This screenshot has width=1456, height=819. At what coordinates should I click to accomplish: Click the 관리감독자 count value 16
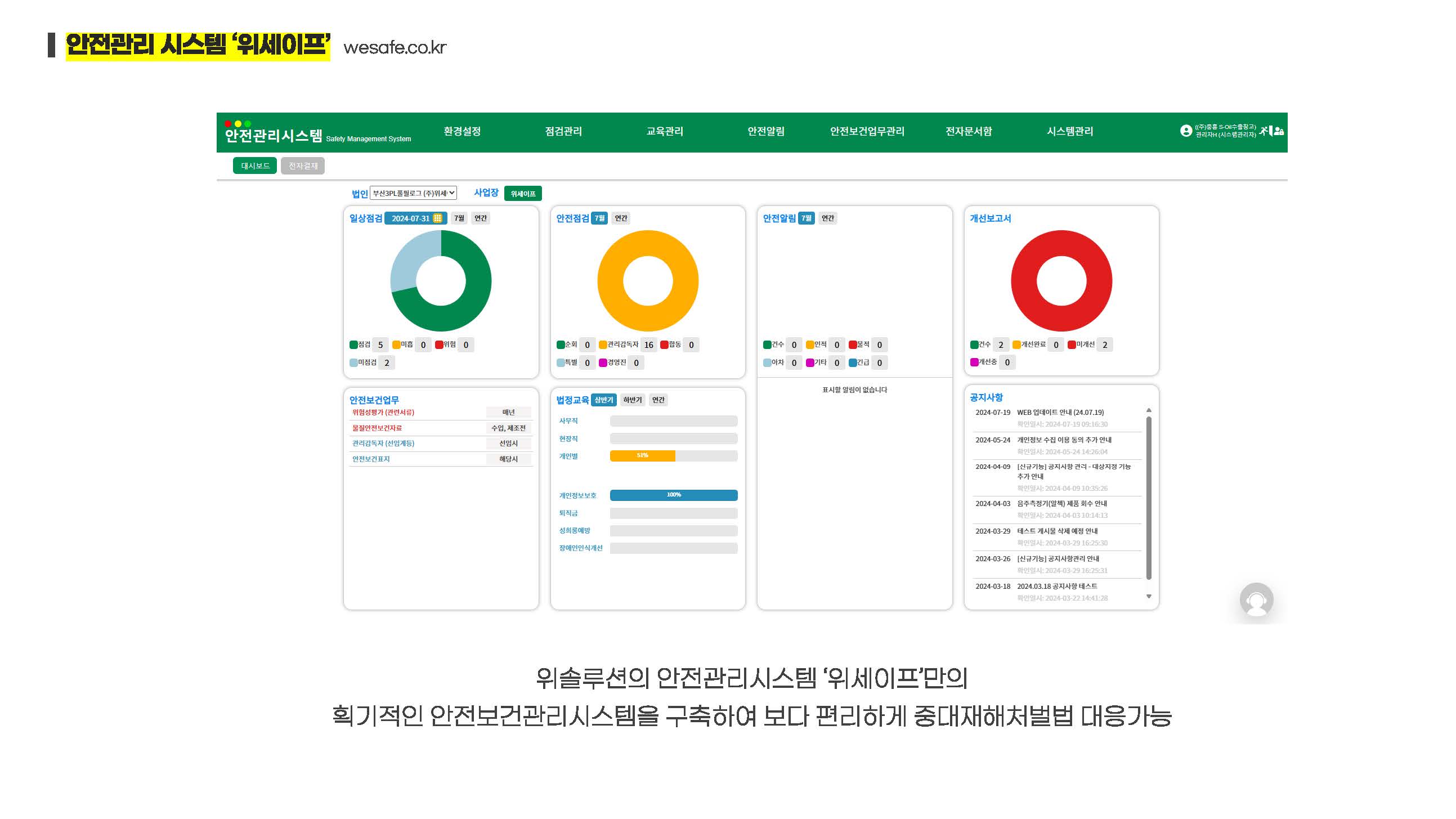(x=648, y=345)
